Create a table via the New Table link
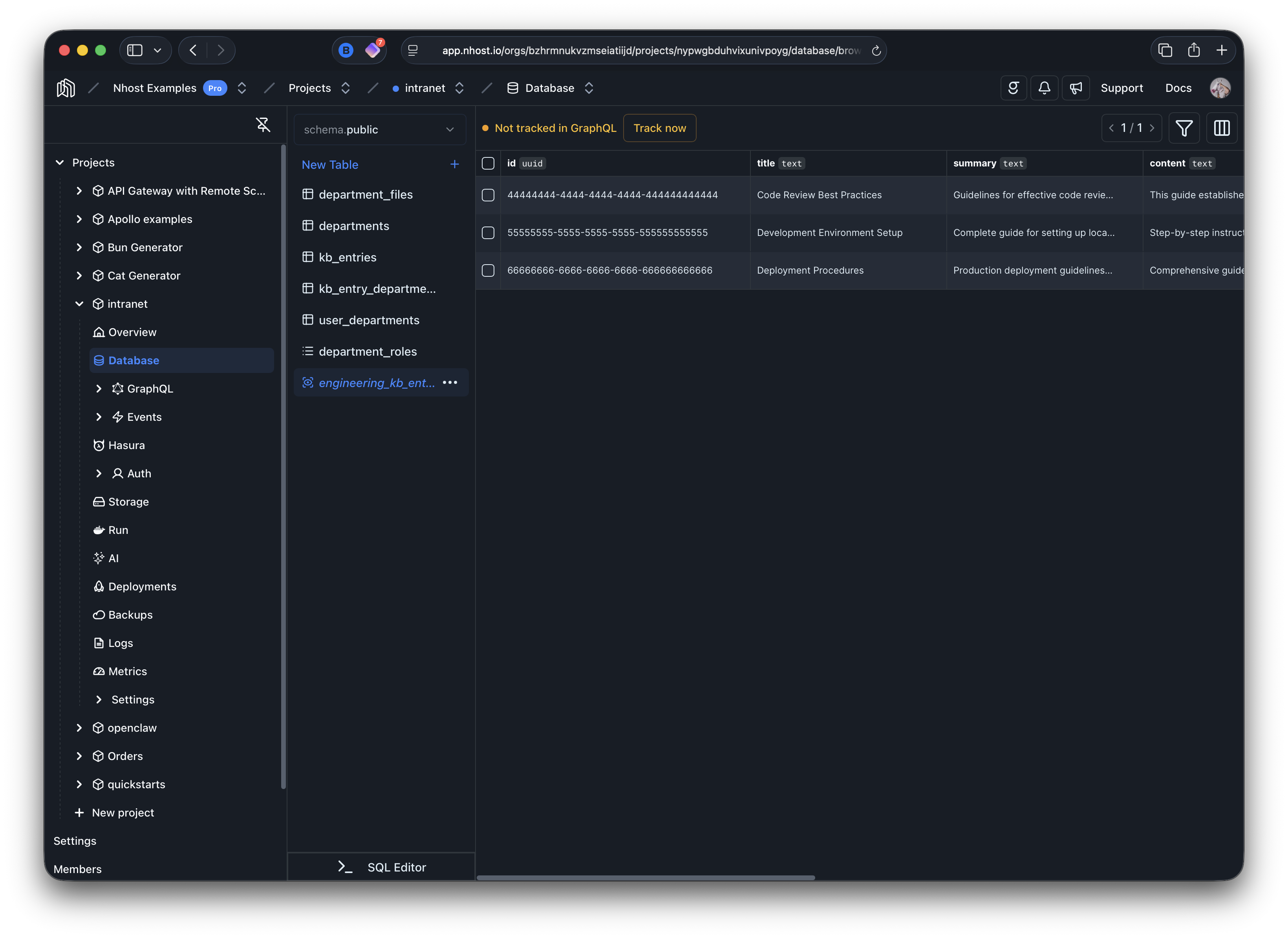1288x939 pixels. click(x=330, y=164)
